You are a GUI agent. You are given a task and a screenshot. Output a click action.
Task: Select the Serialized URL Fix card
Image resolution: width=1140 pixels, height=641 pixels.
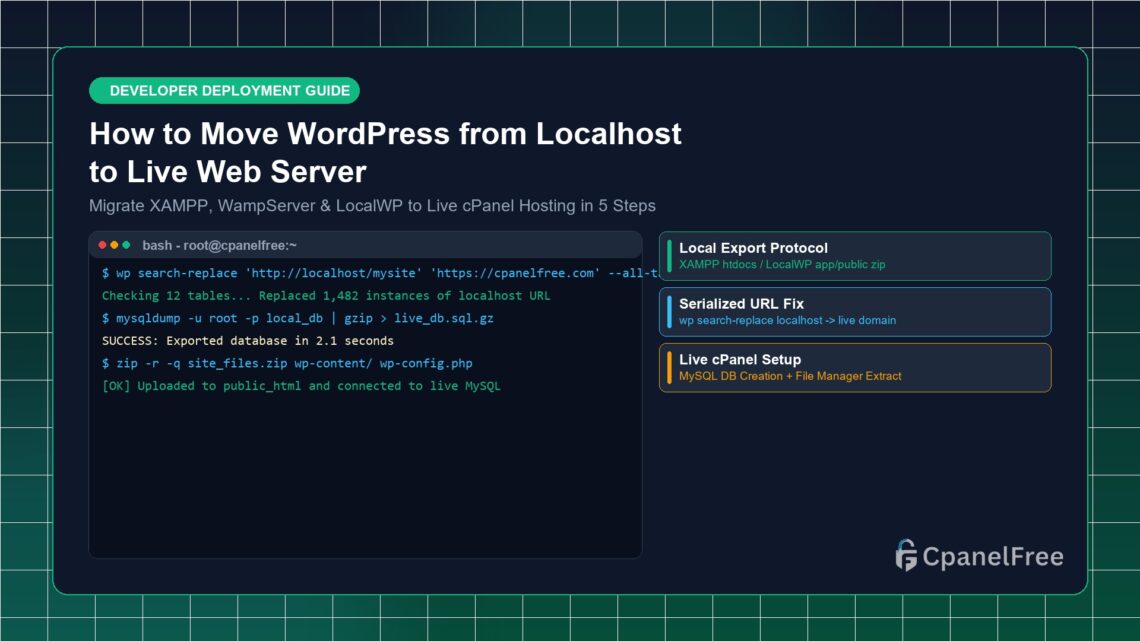855,312
